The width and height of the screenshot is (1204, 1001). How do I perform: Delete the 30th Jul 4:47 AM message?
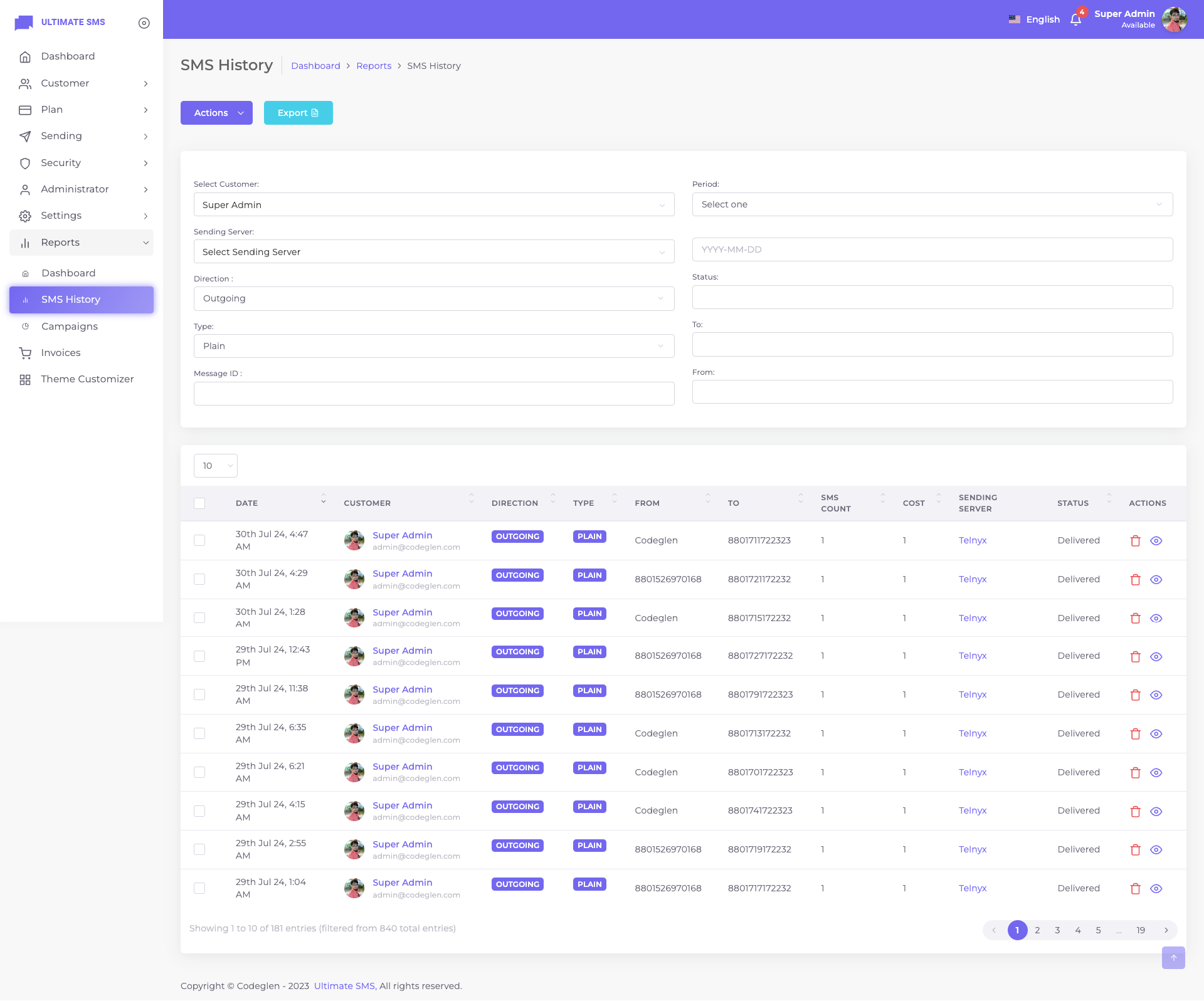point(1135,540)
